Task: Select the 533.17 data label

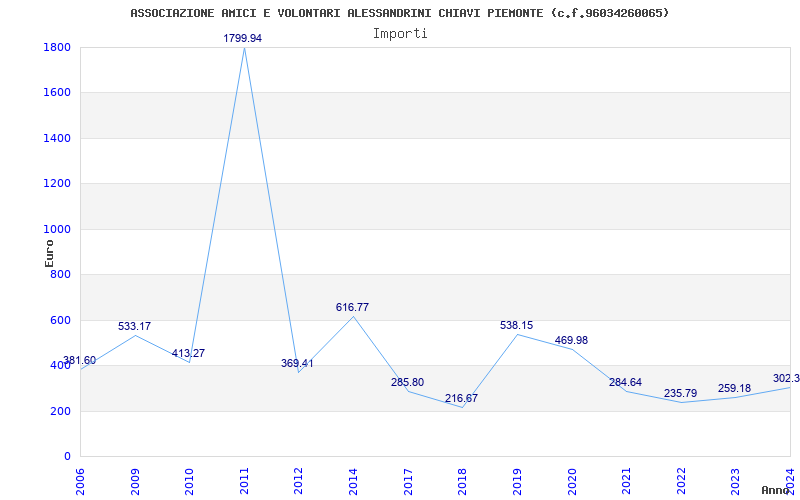Action: (x=135, y=327)
